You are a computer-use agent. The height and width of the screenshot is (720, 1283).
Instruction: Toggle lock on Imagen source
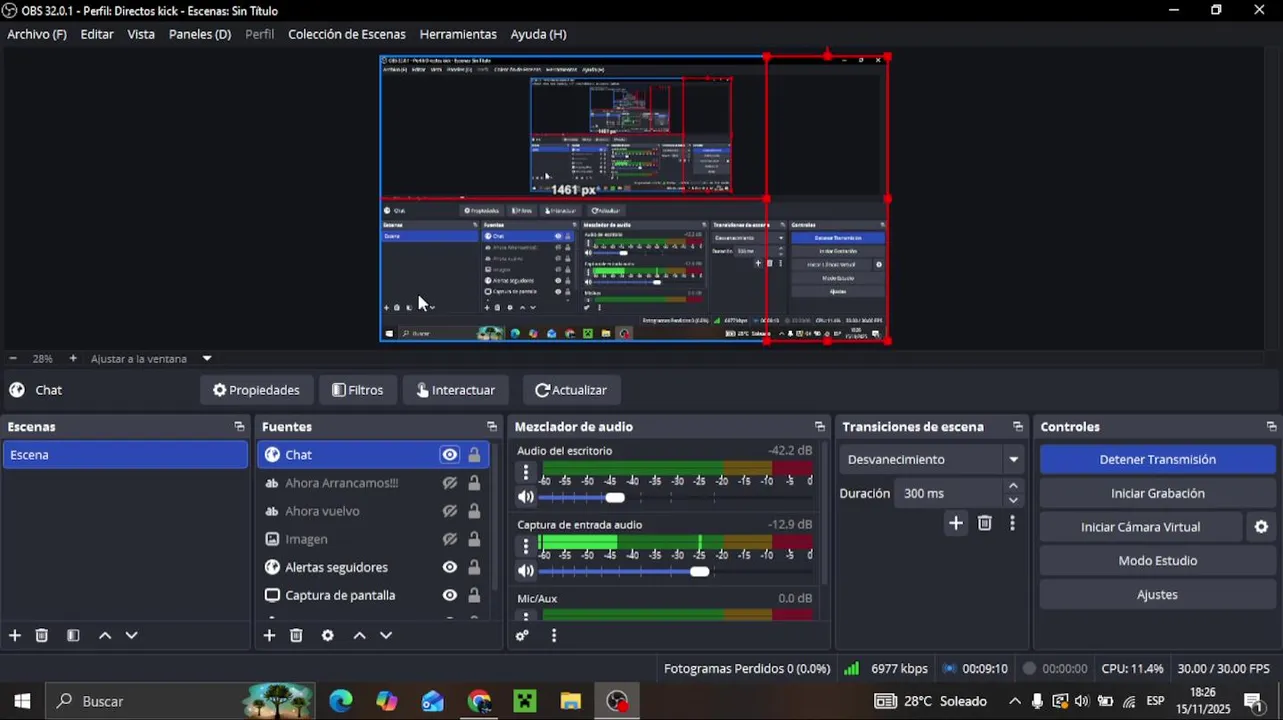click(474, 539)
